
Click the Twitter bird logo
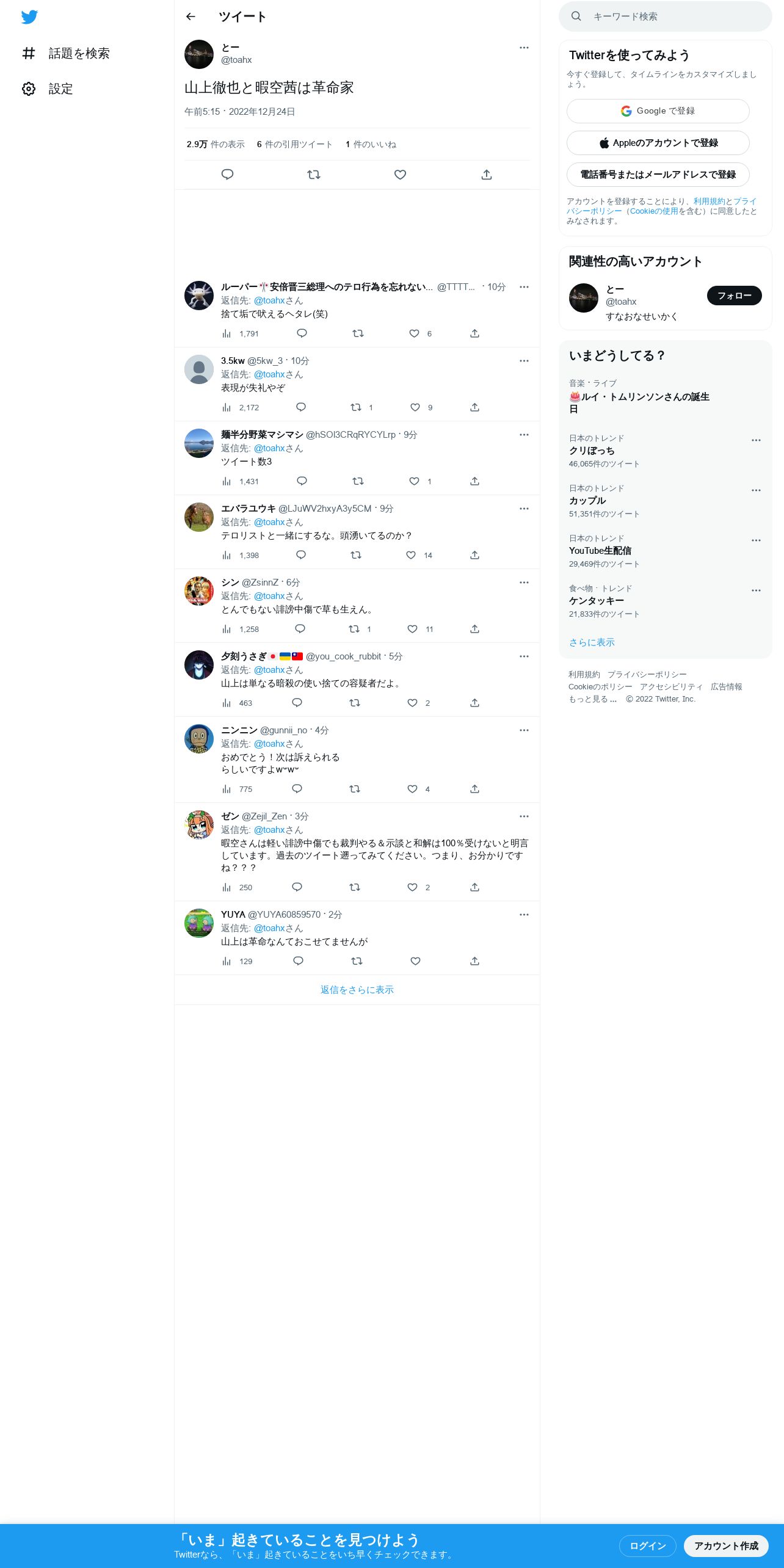(29, 17)
